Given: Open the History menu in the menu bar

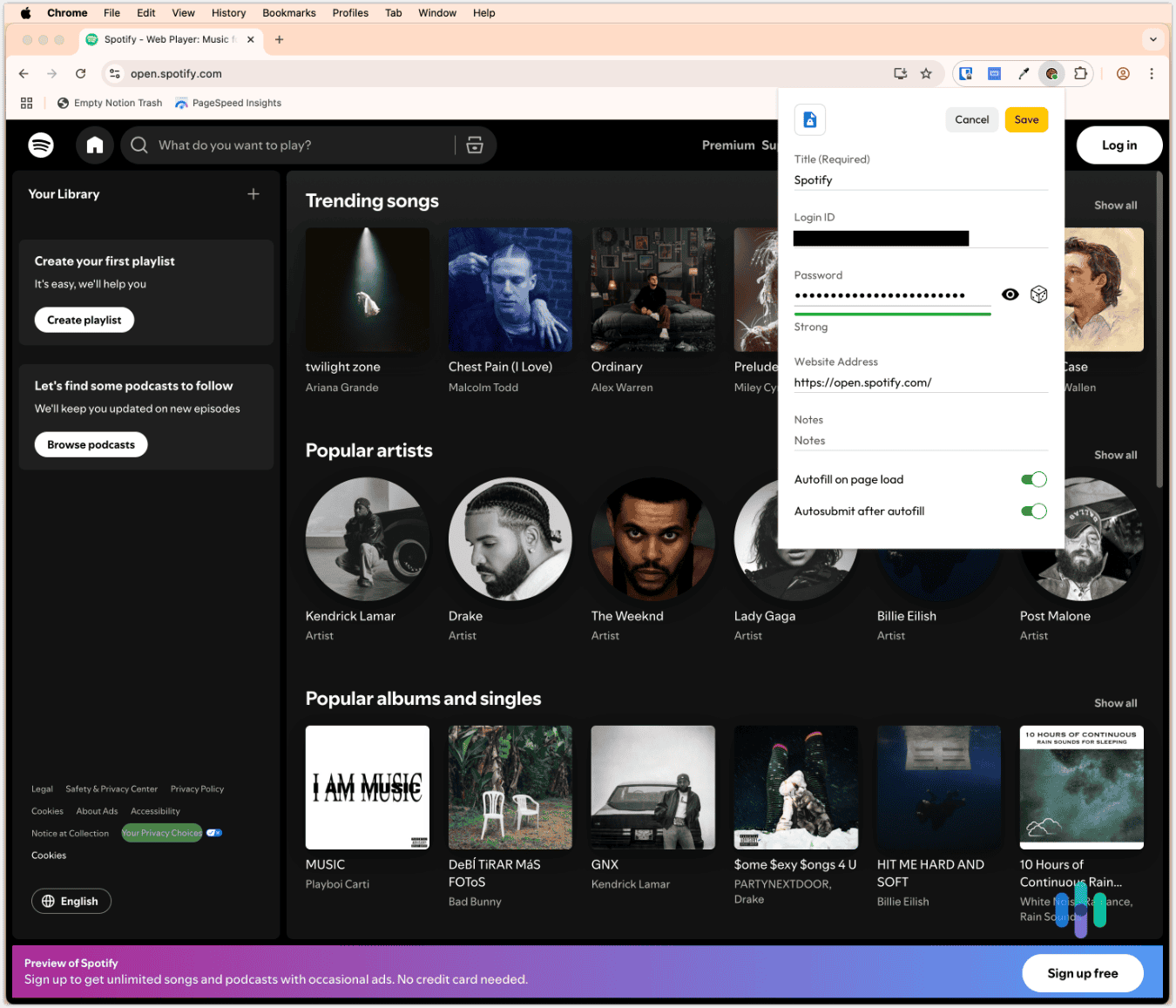Looking at the screenshot, I should tap(228, 12).
